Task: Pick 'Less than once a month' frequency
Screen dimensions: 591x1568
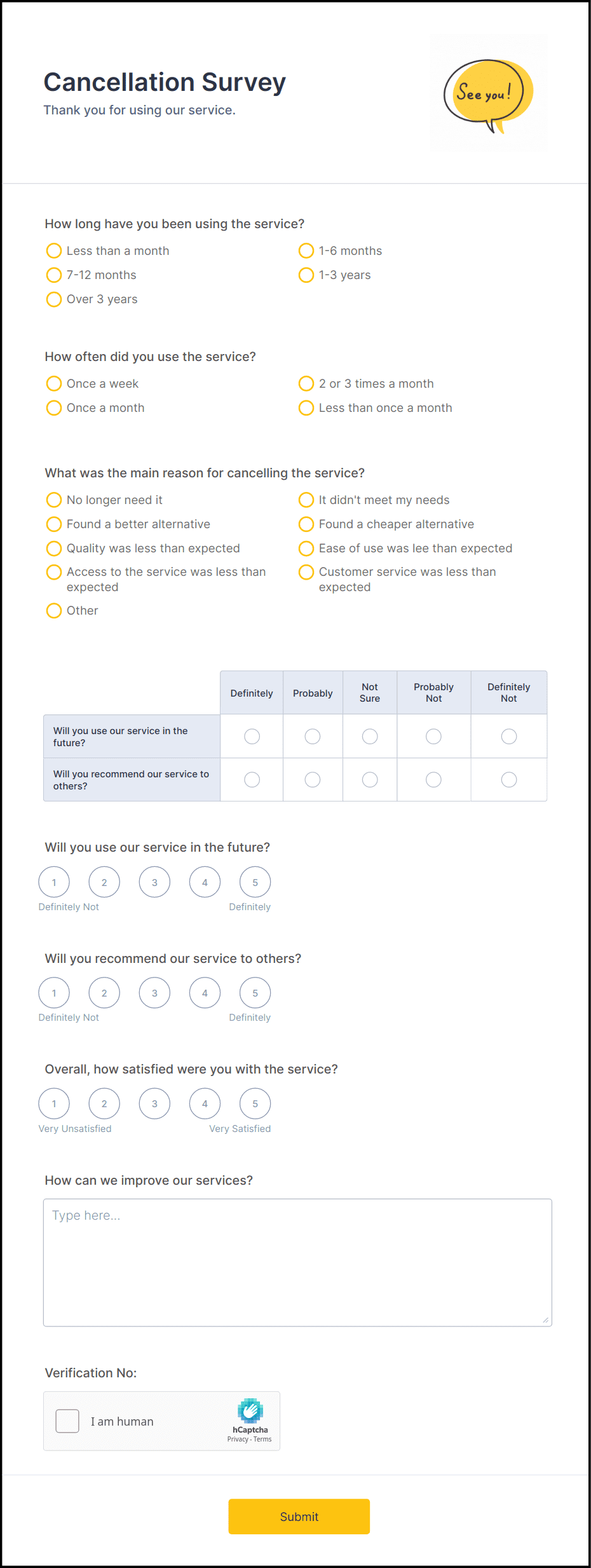Action: (x=306, y=407)
